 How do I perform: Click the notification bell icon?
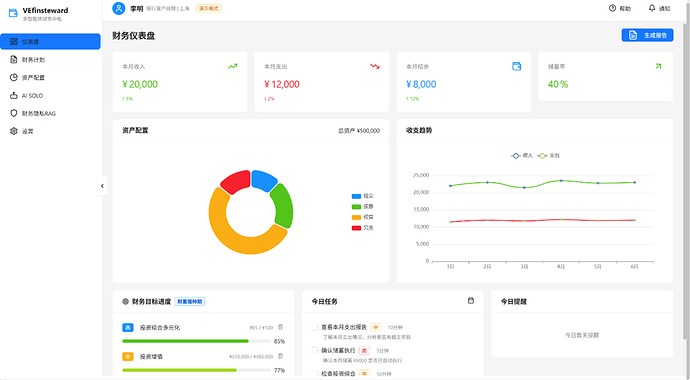652,8
